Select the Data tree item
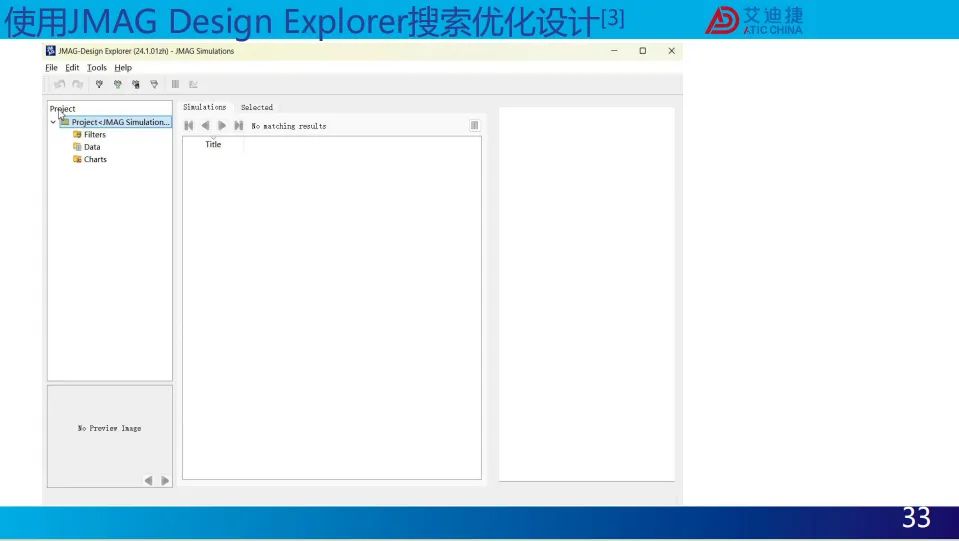Screen dimensions: 959x541 (87, 147)
